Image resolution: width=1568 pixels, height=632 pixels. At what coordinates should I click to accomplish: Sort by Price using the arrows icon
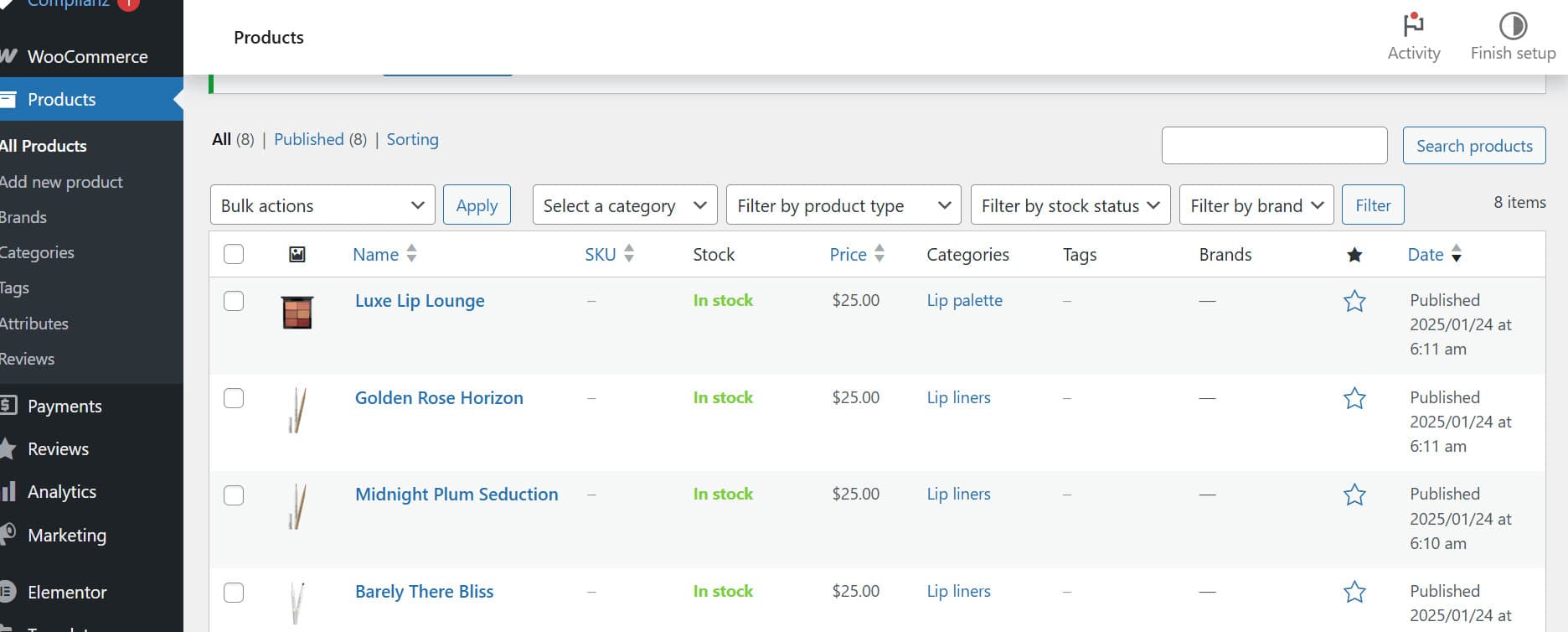(879, 253)
